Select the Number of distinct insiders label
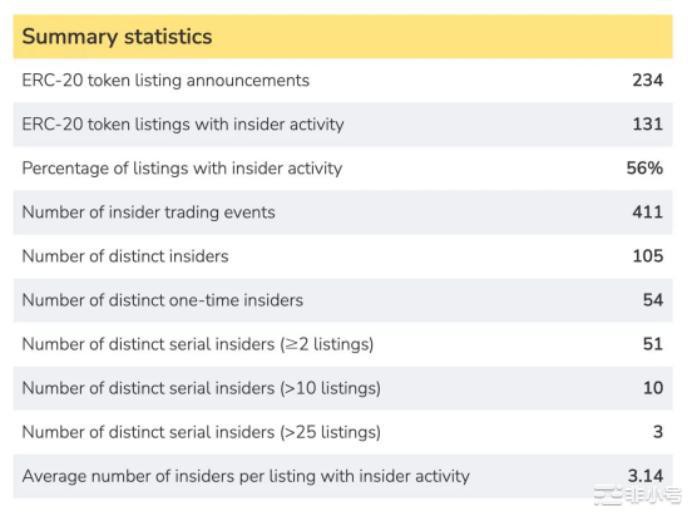The width and height of the screenshot is (690, 514). pos(125,256)
